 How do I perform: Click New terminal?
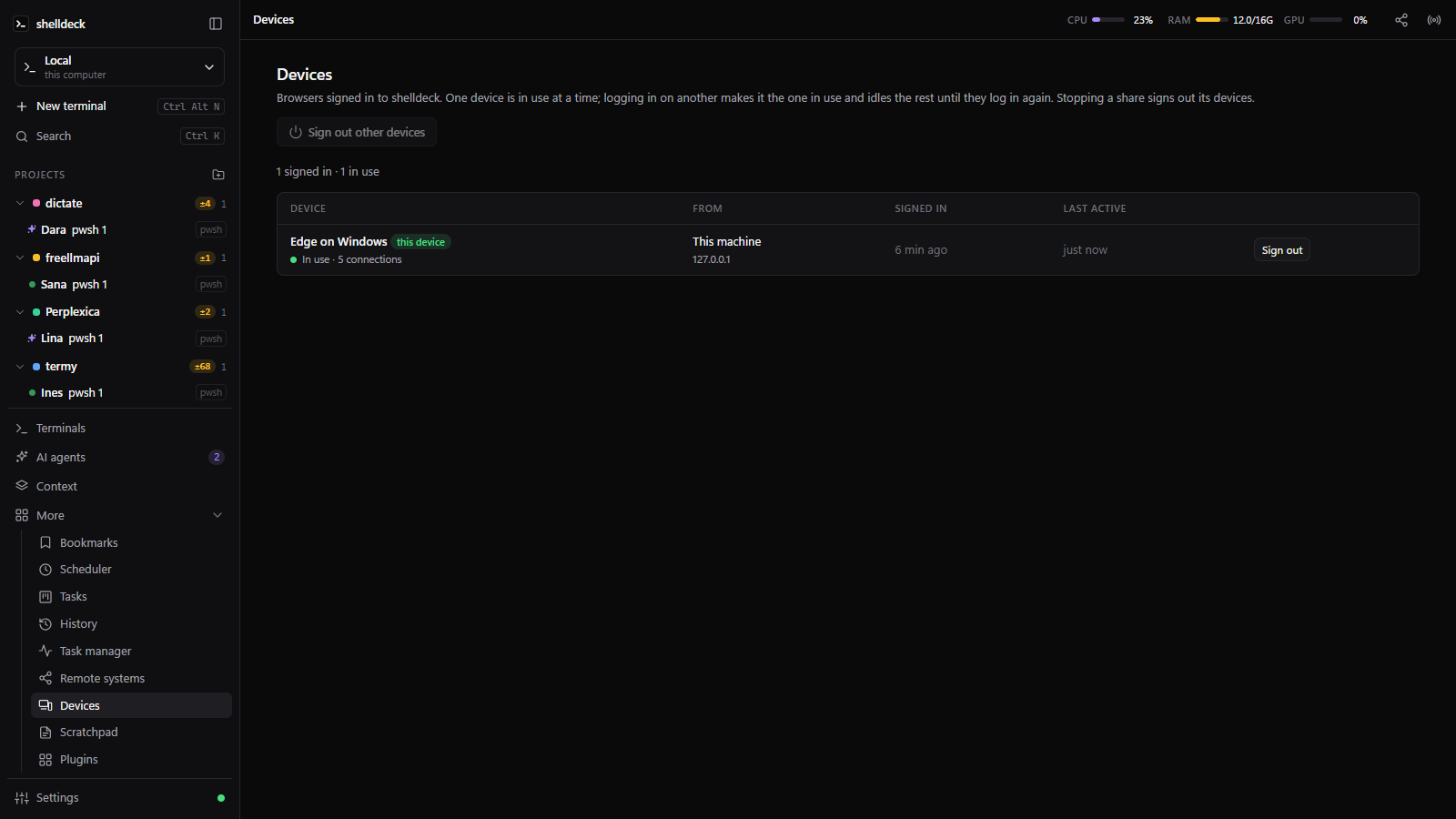[x=119, y=106]
